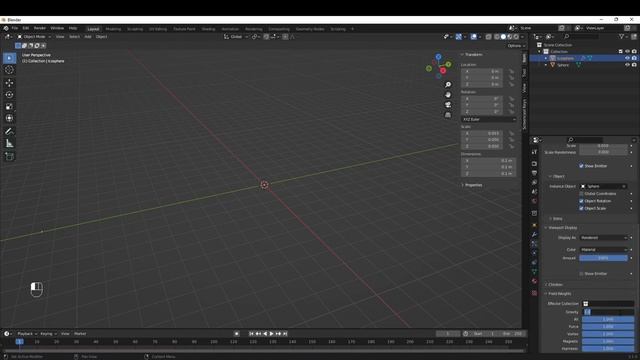Image resolution: width=640 pixels, height=360 pixels.
Task: Select the Cursor tool
Action: tap(9, 70)
